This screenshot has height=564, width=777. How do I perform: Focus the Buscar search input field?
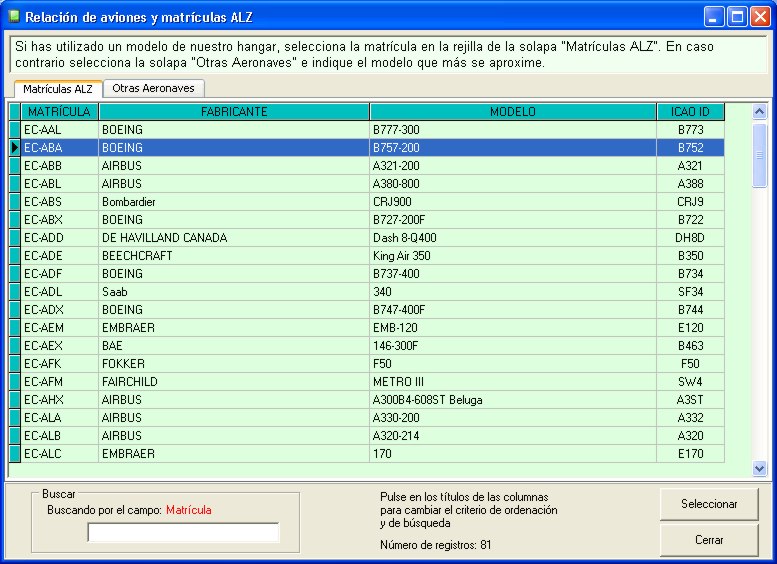tap(183, 532)
